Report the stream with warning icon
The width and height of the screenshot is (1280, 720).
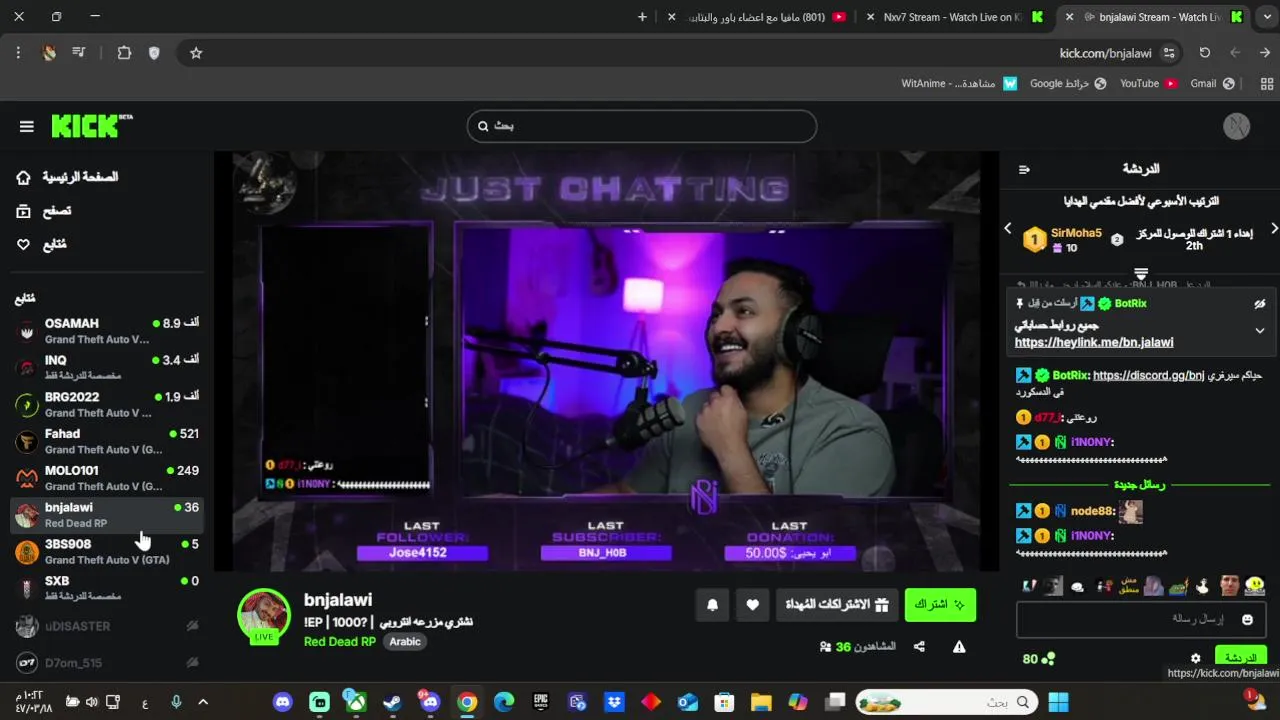coord(959,647)
